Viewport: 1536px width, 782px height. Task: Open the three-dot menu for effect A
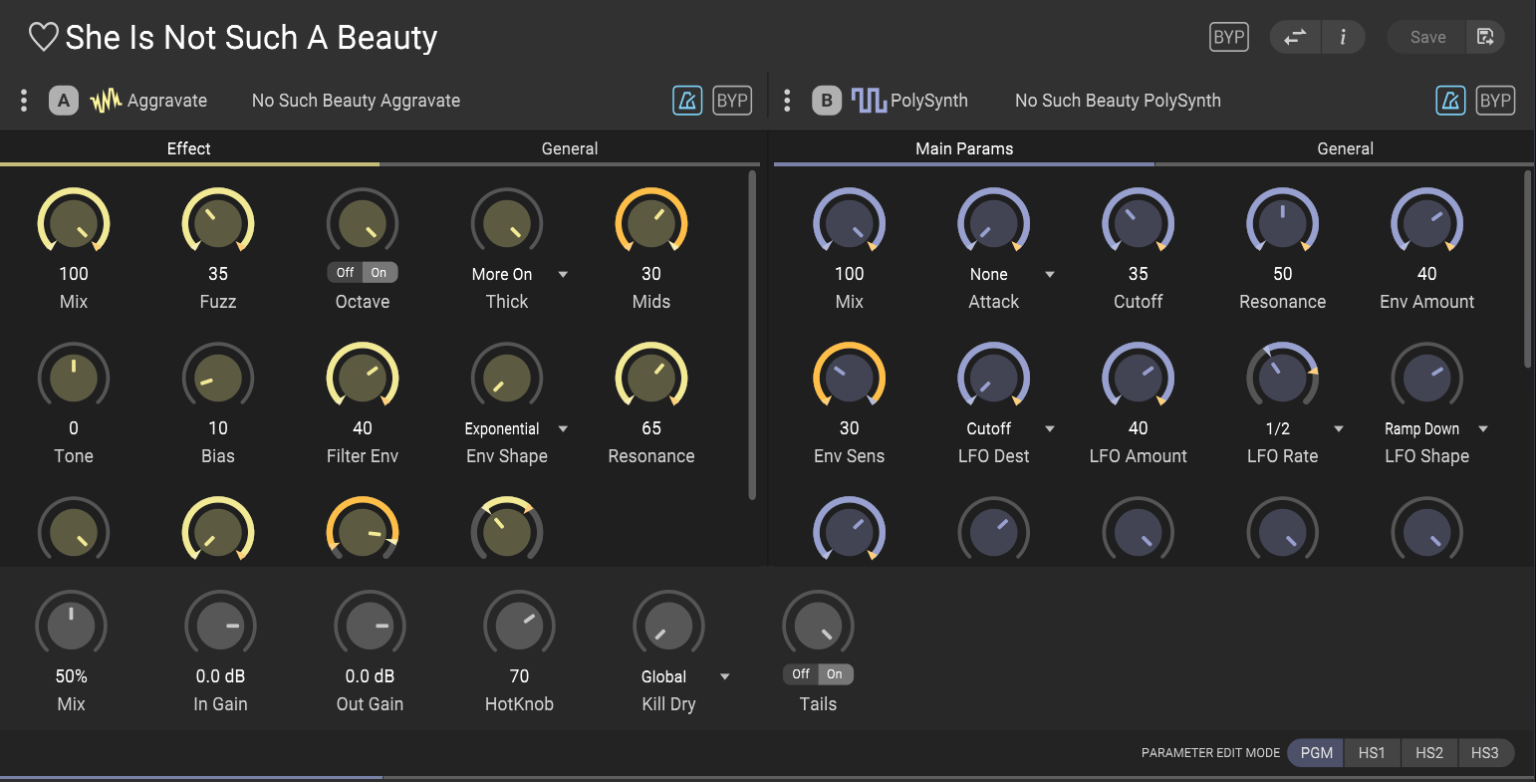pyautogui.click(x=24, y=100)
